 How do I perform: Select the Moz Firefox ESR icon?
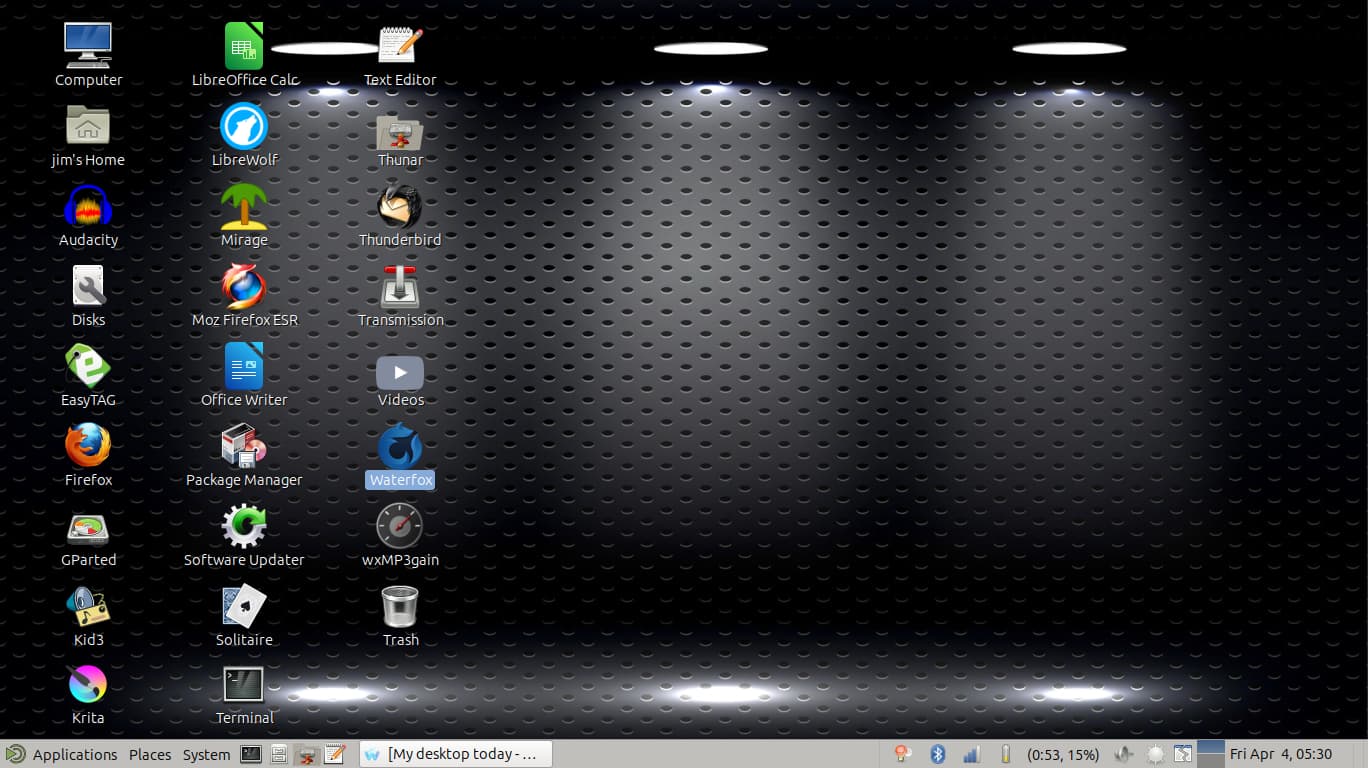[x=244, y=286]
